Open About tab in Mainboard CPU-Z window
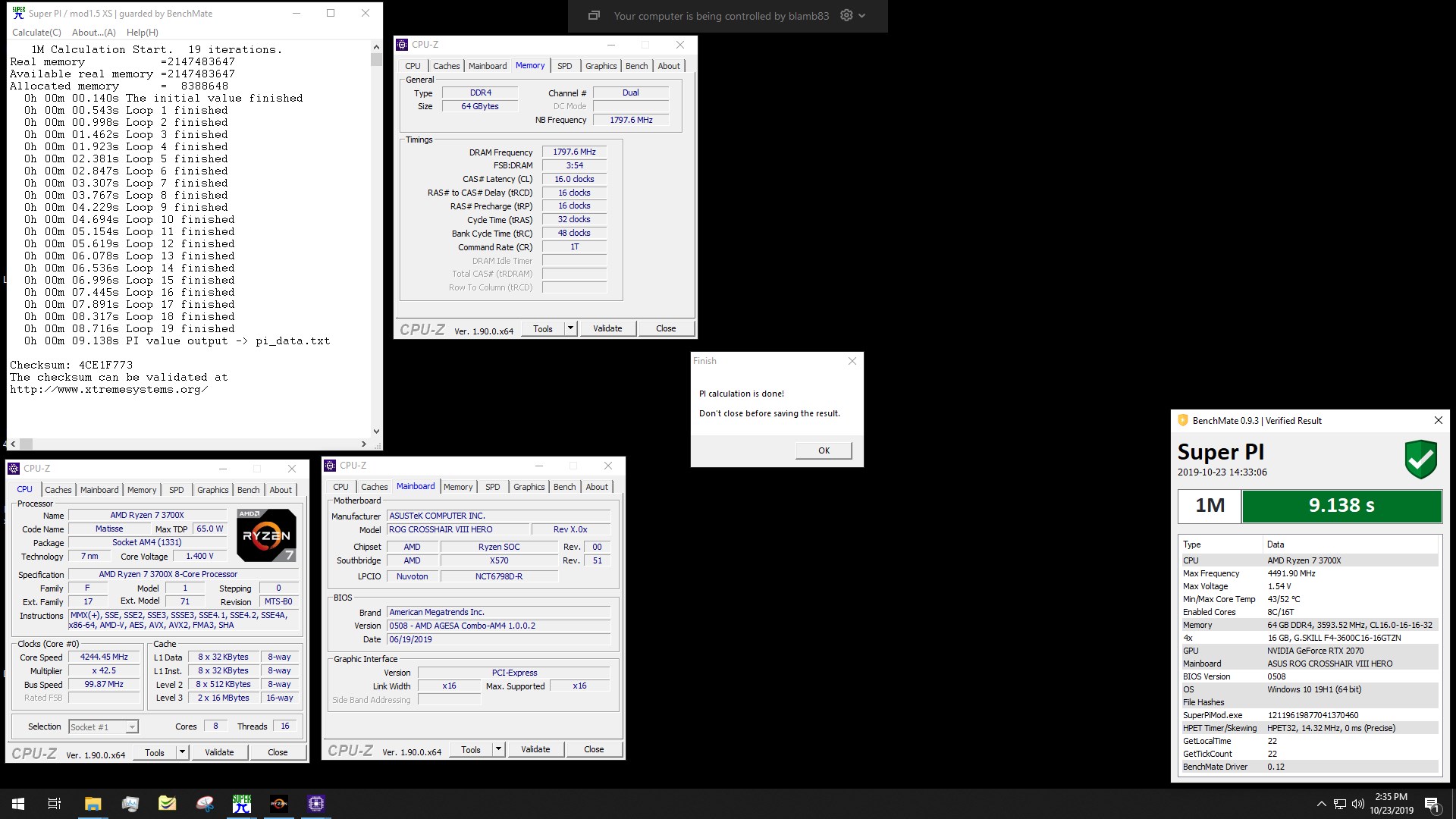This screenshot has height=819, width=1456. click(597, 487)
